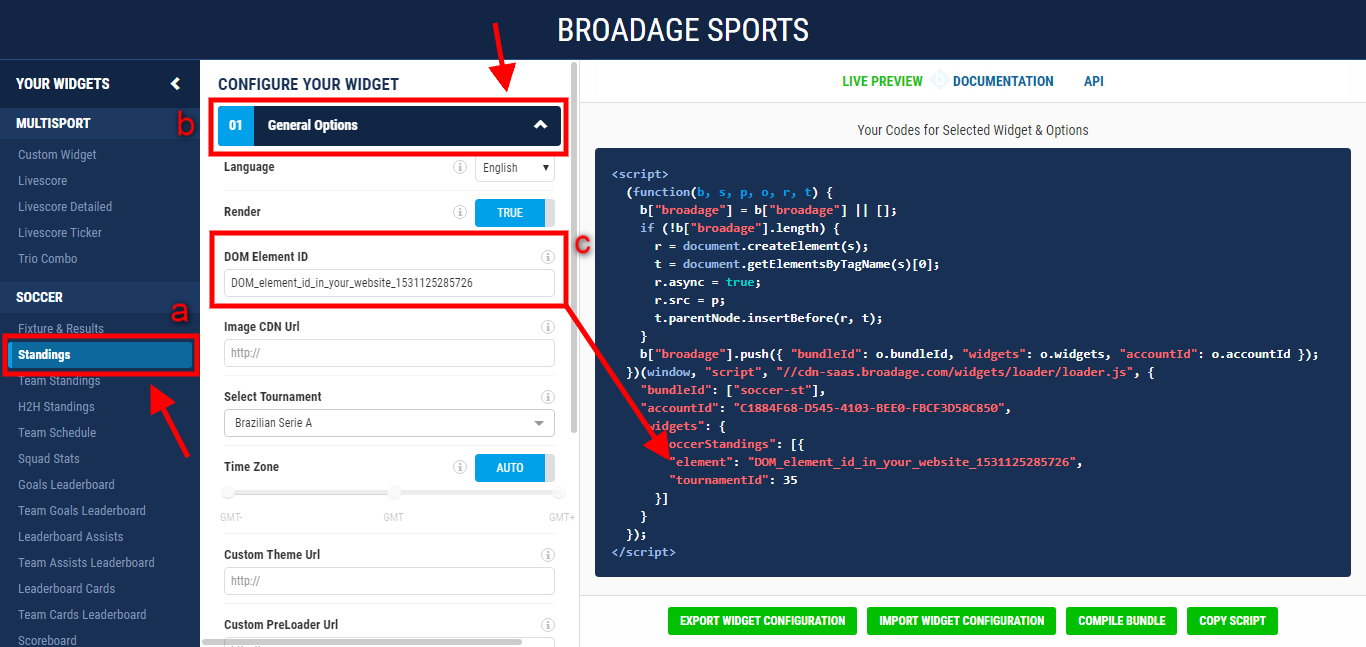This screenshot has width=1366, height=647.
Task: Click the Copy Script button
Action: (1232, 621)
